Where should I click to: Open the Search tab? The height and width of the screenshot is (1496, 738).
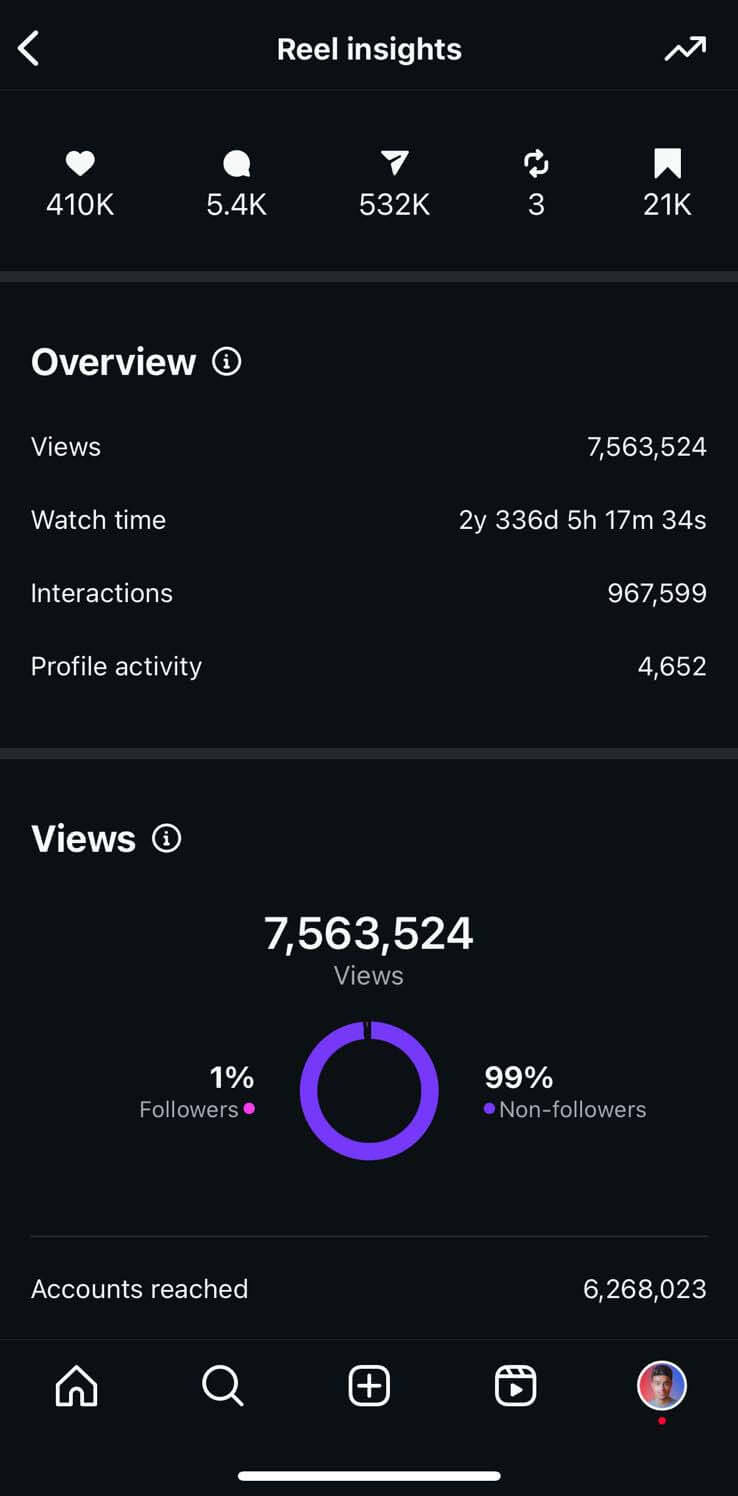222,1386
